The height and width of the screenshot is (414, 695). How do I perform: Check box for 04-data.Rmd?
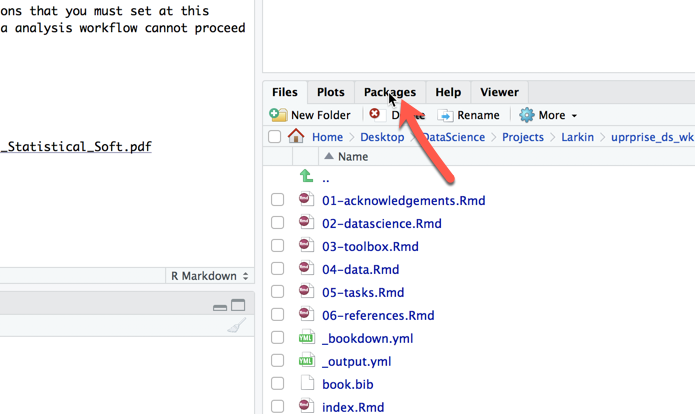coord(277,269)
